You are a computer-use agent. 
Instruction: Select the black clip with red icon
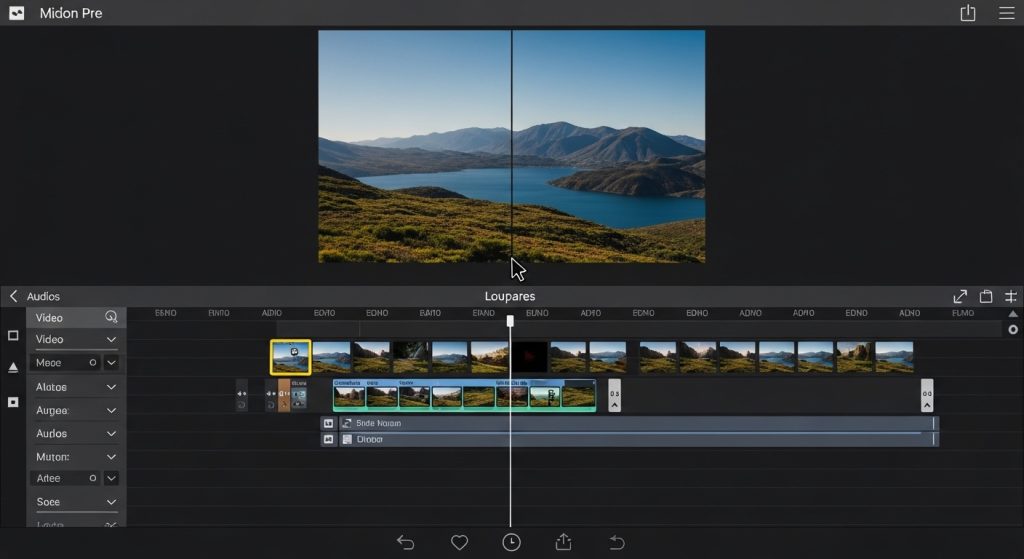coord(529,357)
